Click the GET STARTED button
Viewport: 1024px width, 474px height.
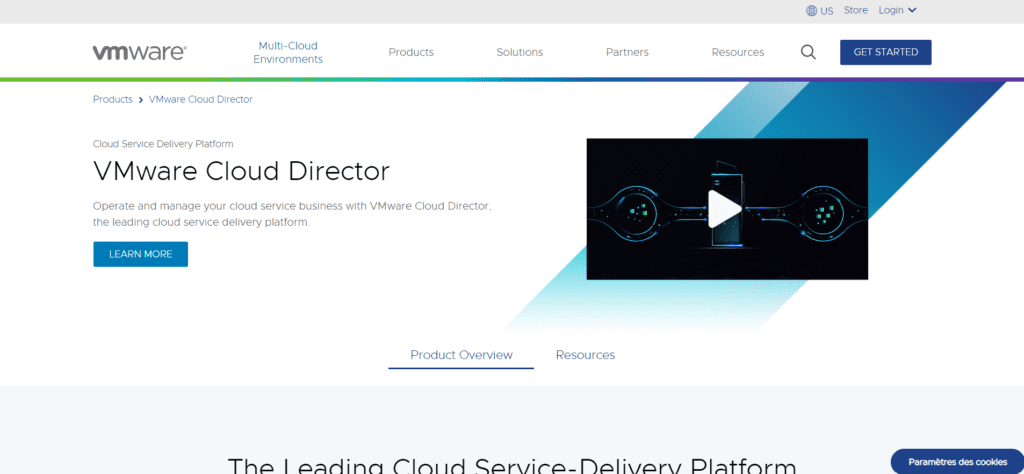coord(886,52)
